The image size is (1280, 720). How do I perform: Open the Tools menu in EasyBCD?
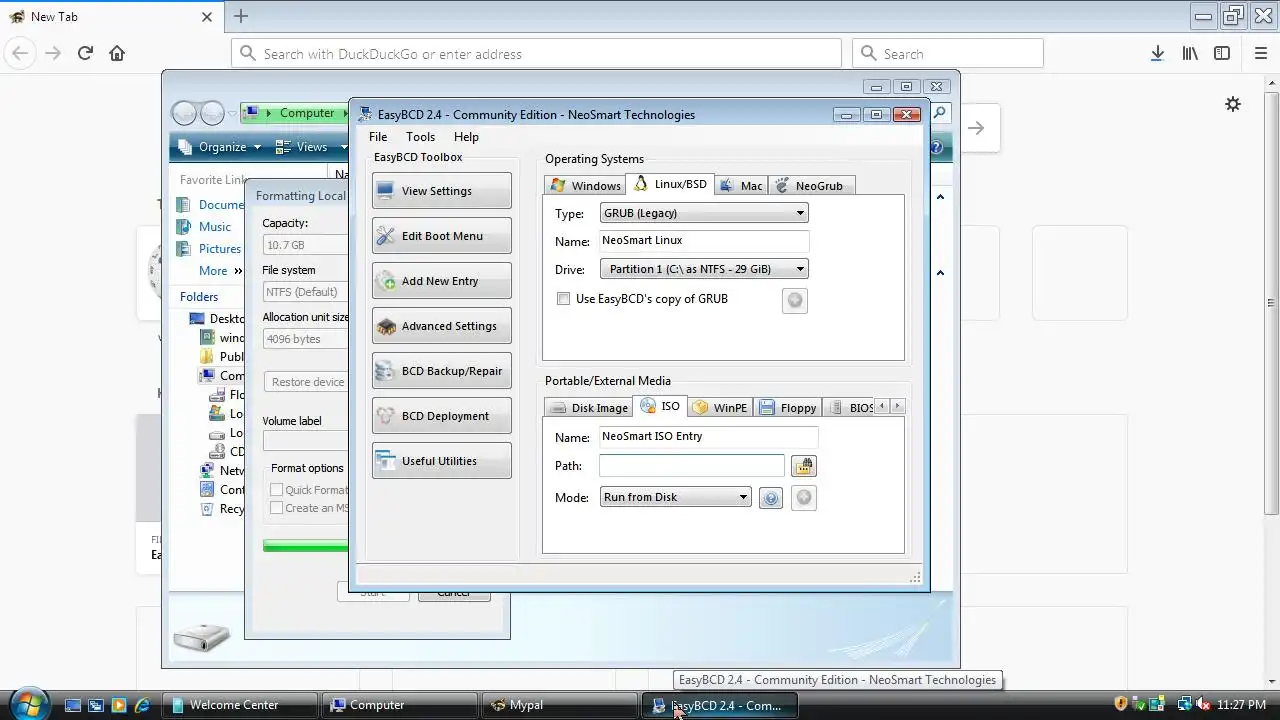pyautogui.click(x=420, y=137)
